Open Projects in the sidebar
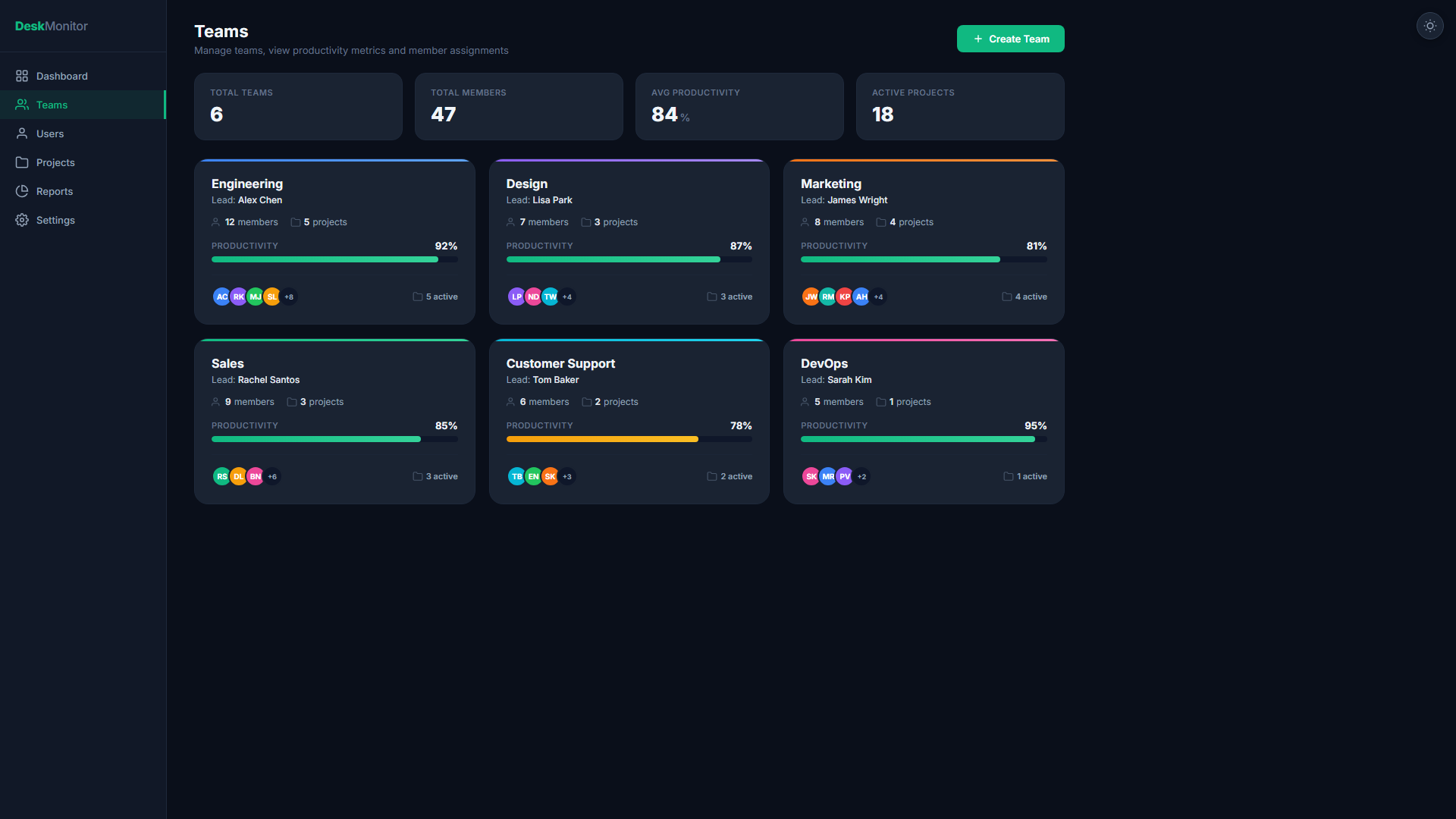 (83, 162)
